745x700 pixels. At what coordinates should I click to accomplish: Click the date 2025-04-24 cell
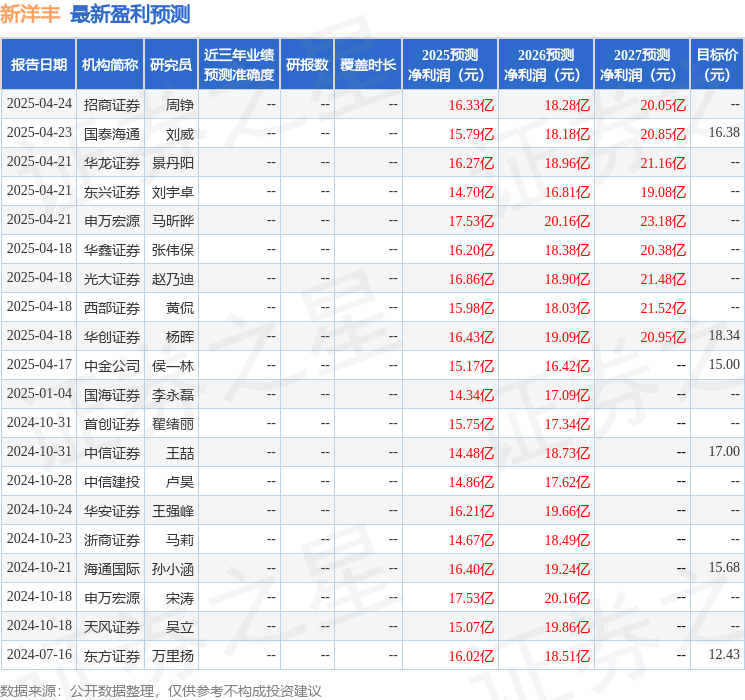[39, 104]
